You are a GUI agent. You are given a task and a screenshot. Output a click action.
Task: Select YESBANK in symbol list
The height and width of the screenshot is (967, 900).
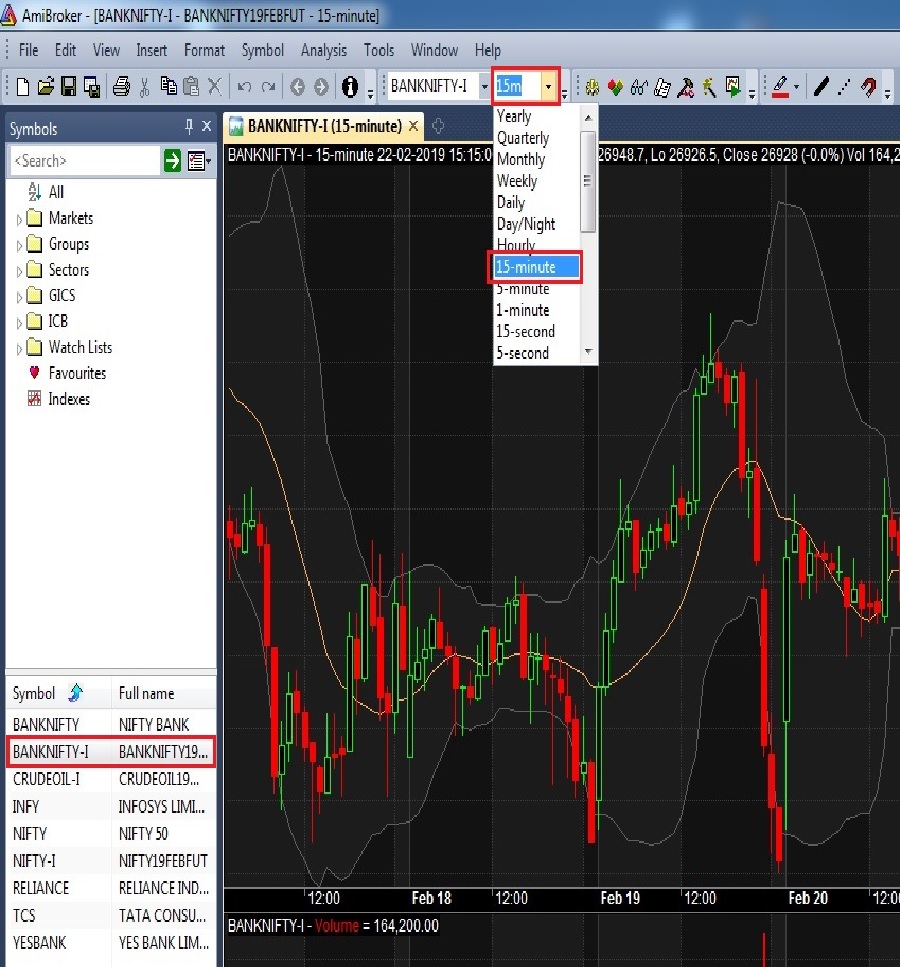111,943
